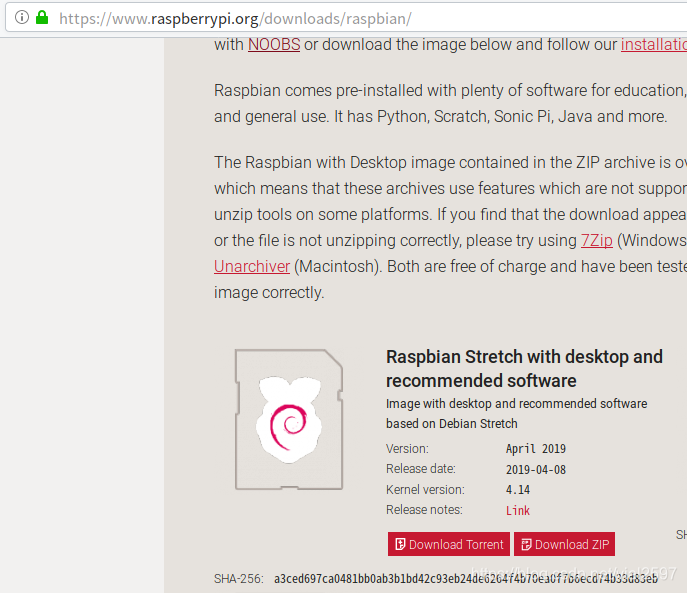
Task: Click the 'Release notes:' label
Action: click(424, 510)
